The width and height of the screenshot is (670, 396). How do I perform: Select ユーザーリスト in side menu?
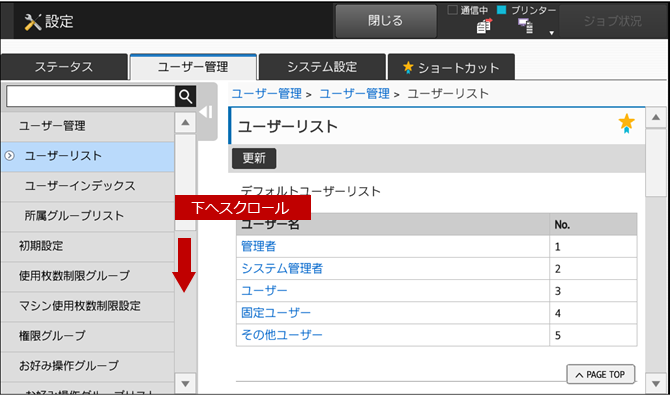pos(88,156)
